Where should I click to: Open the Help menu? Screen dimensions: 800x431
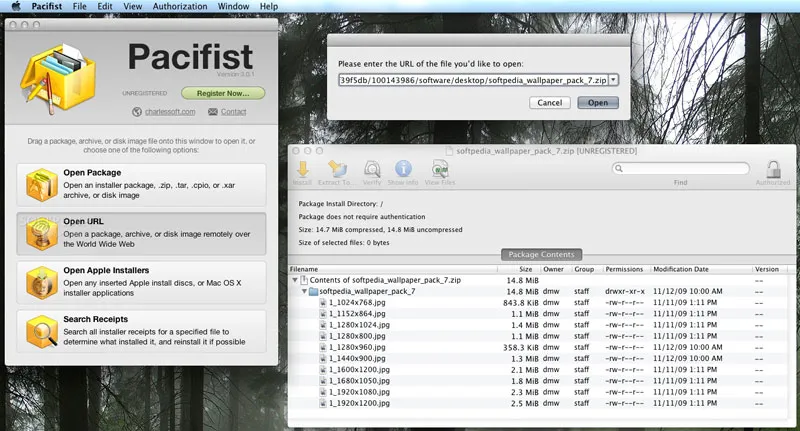[269, 6]
